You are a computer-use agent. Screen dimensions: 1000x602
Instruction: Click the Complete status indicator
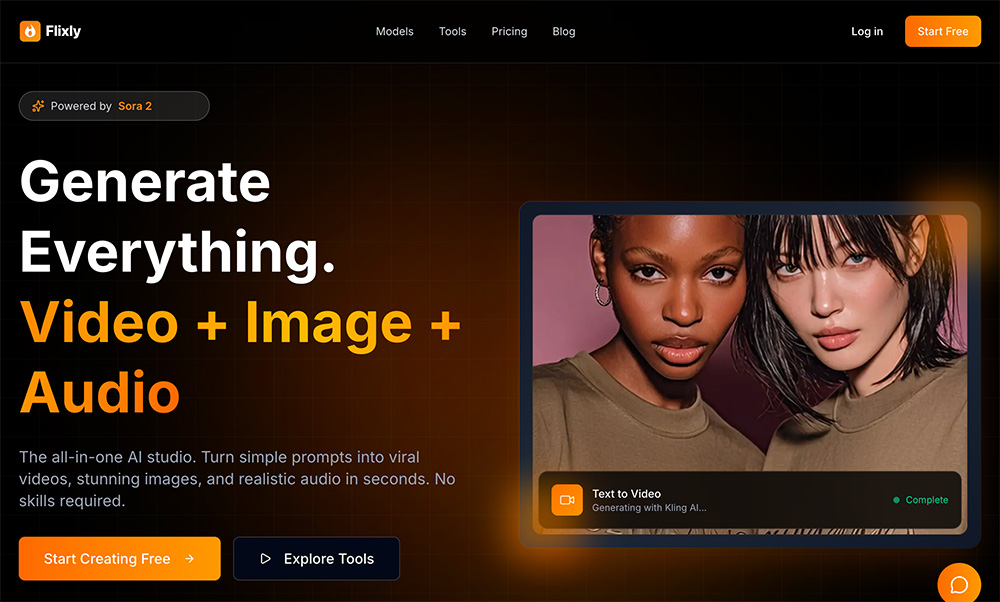point(920,500)
